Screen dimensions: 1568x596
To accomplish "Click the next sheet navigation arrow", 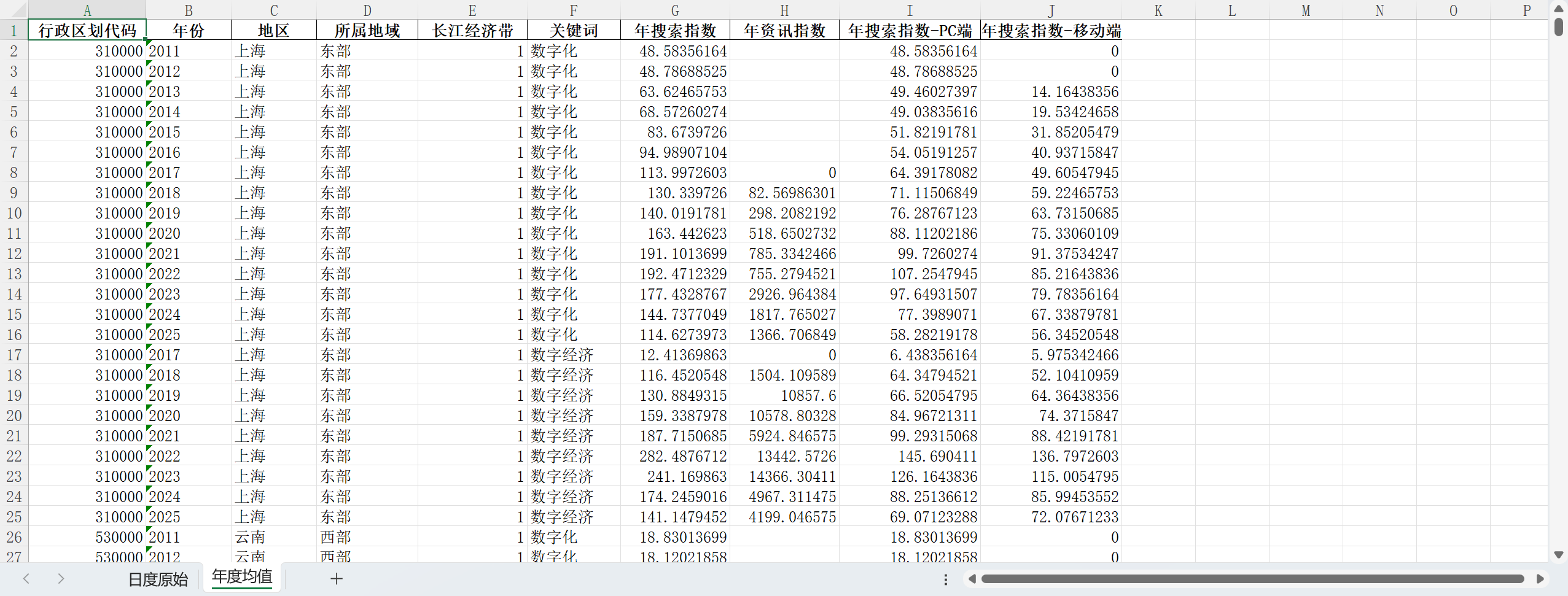I will pos(61,578).
